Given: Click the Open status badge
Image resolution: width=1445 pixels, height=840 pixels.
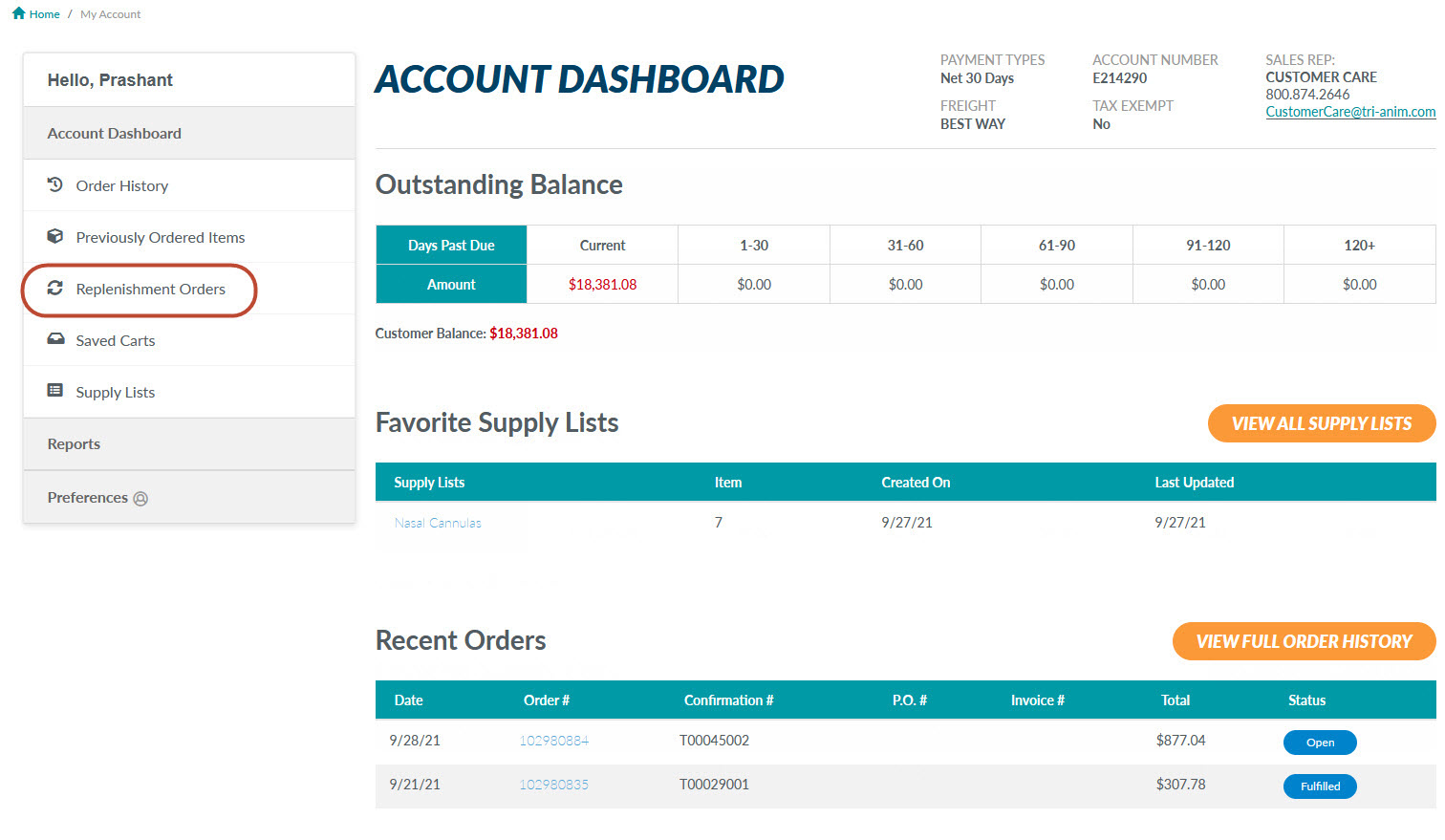Looking at the screenshot, I should click(x=1319, y=743).
